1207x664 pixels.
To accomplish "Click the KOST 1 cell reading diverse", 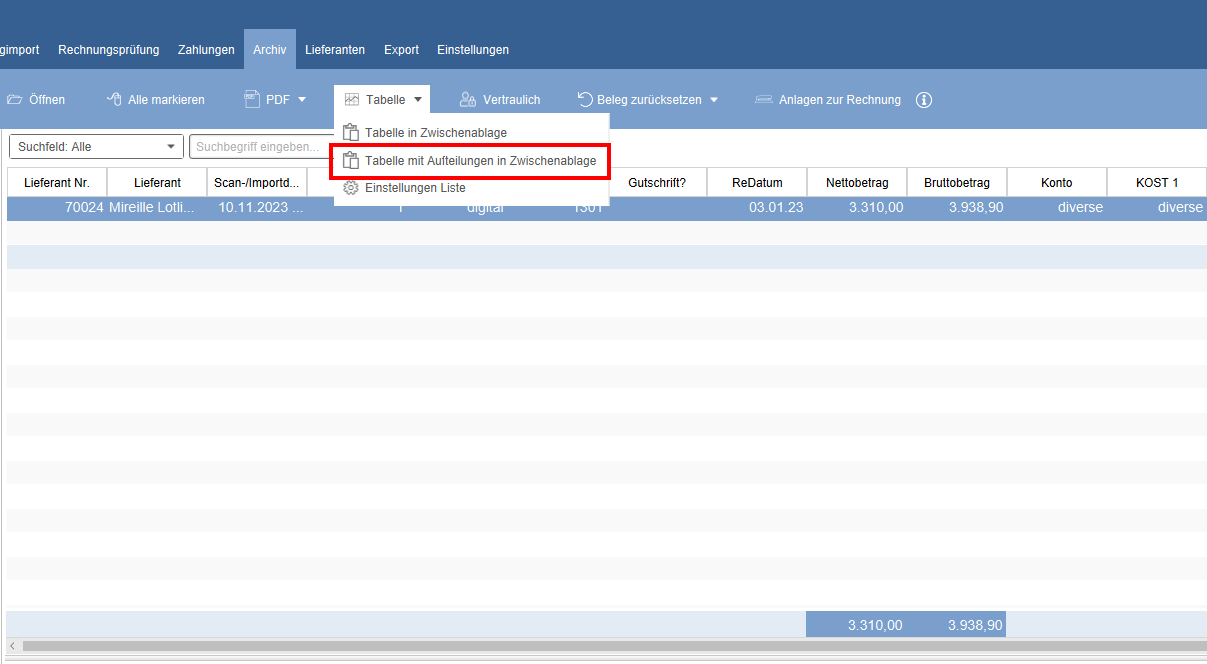I will (x=1157, y=208).
